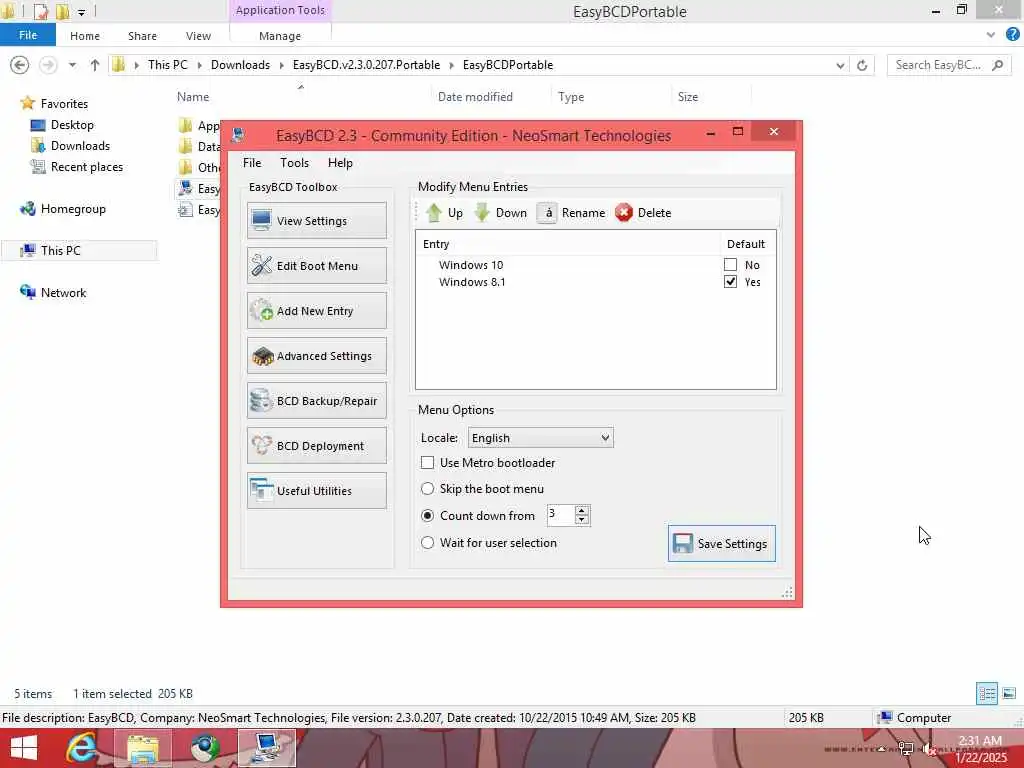Open Useful Utilities section
1024x768 pixels.
click(317, 491)
